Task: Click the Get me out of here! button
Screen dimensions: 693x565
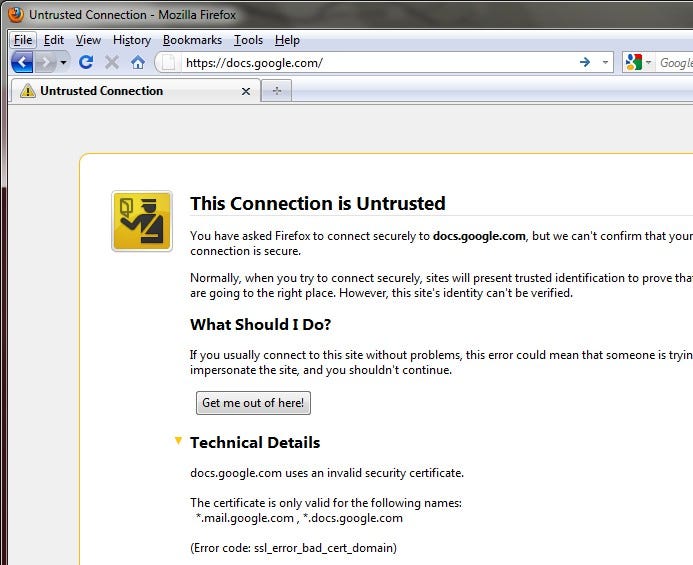Action: [253, 403]
